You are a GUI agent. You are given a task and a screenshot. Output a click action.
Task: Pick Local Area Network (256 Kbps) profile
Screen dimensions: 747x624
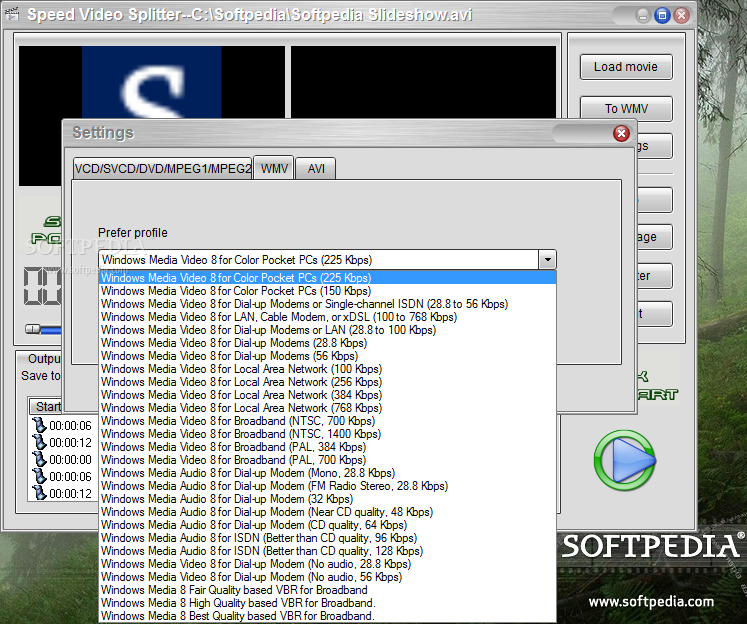(327, 382)
